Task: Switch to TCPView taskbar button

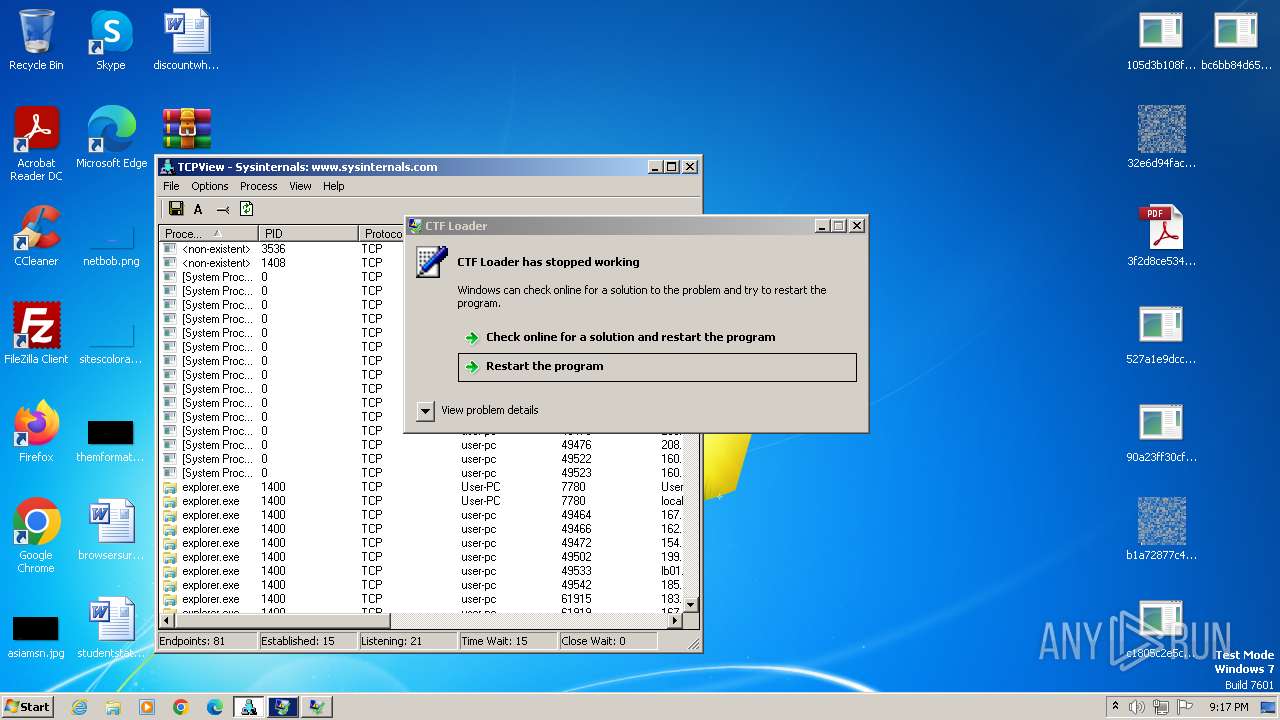Action: 248,707
